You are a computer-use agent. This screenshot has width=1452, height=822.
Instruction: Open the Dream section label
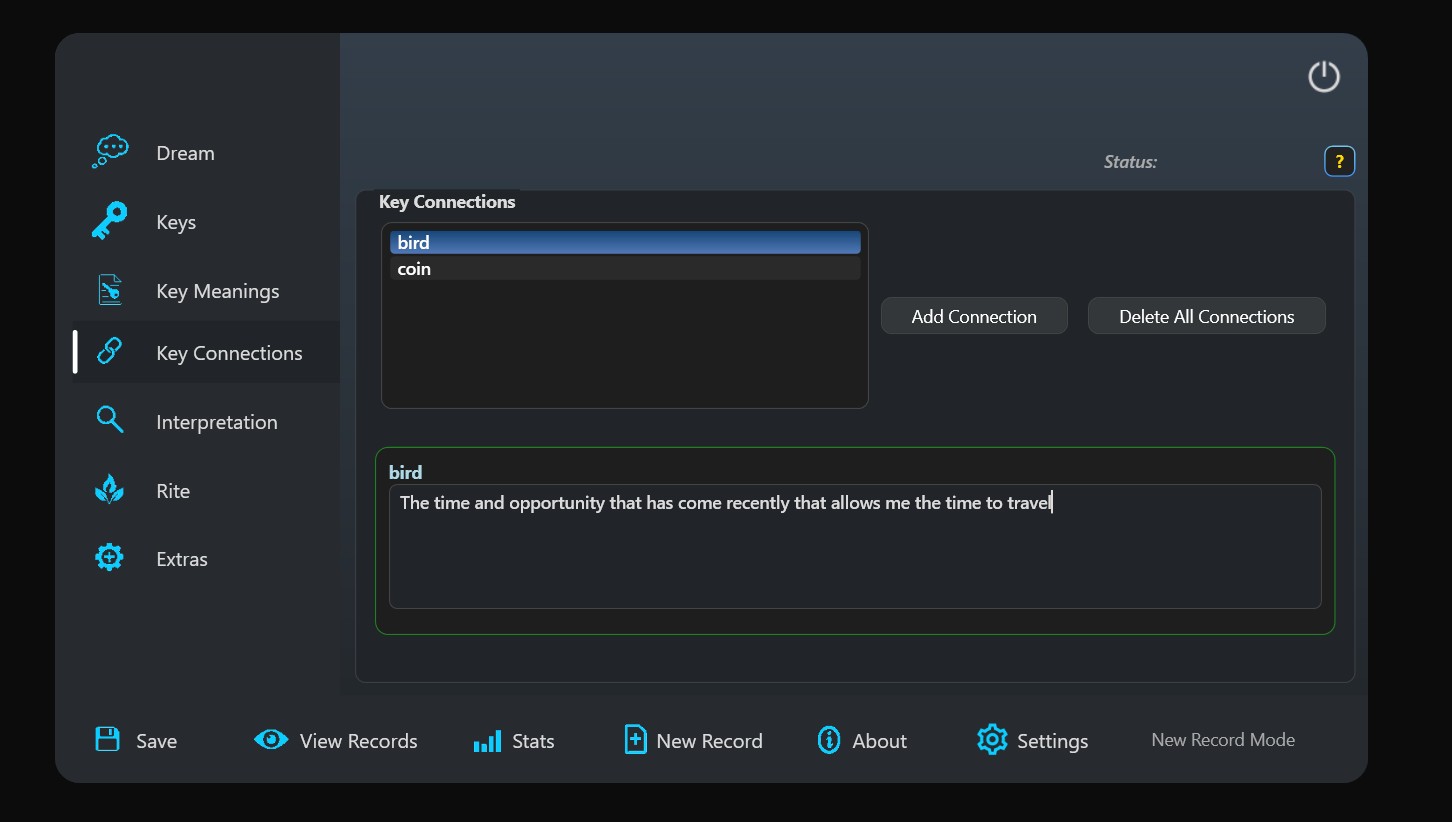point(185,153)
